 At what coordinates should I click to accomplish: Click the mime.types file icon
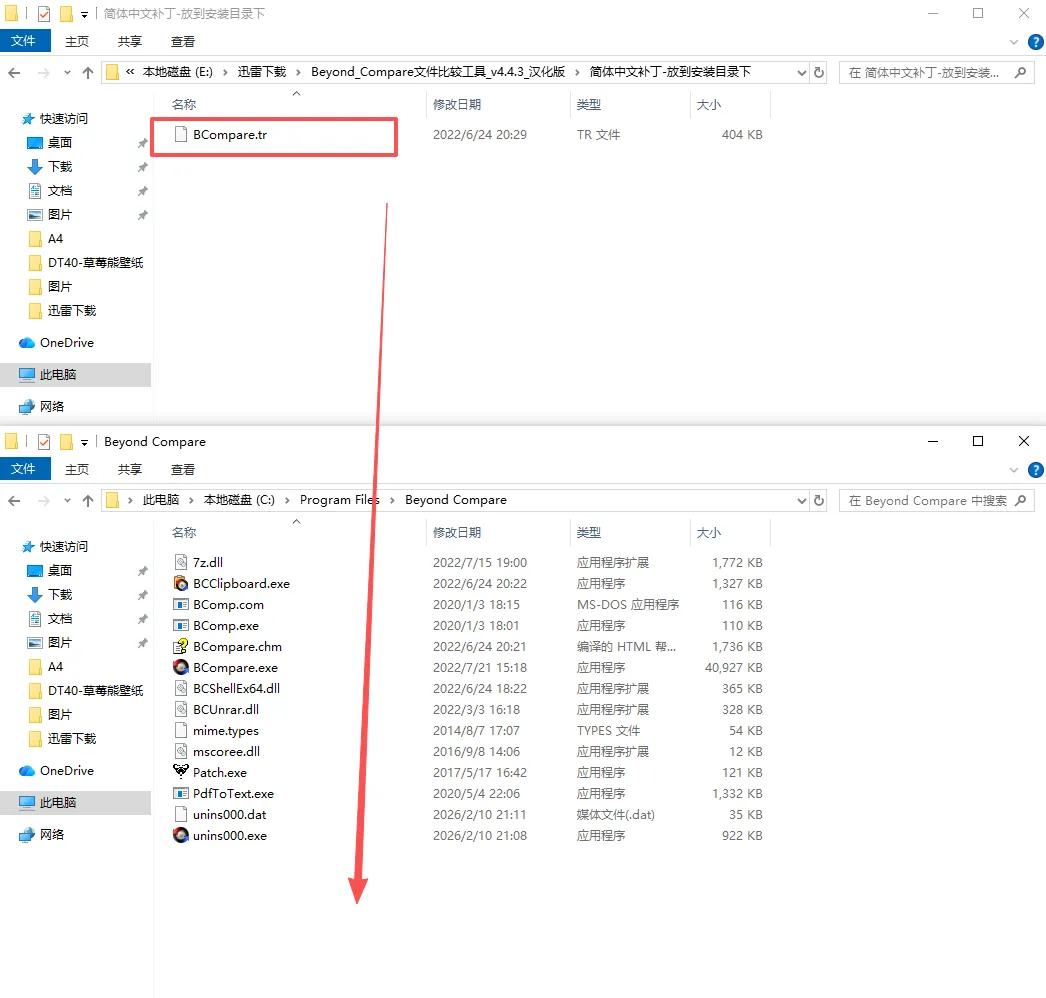(181, 730)
